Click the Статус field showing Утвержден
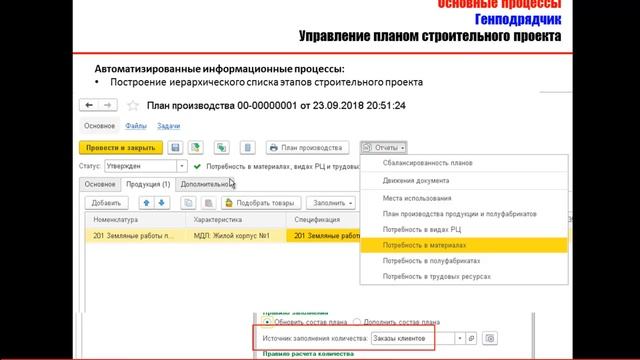This screenshot has width=640, height=360. click(x=141, y=166)
